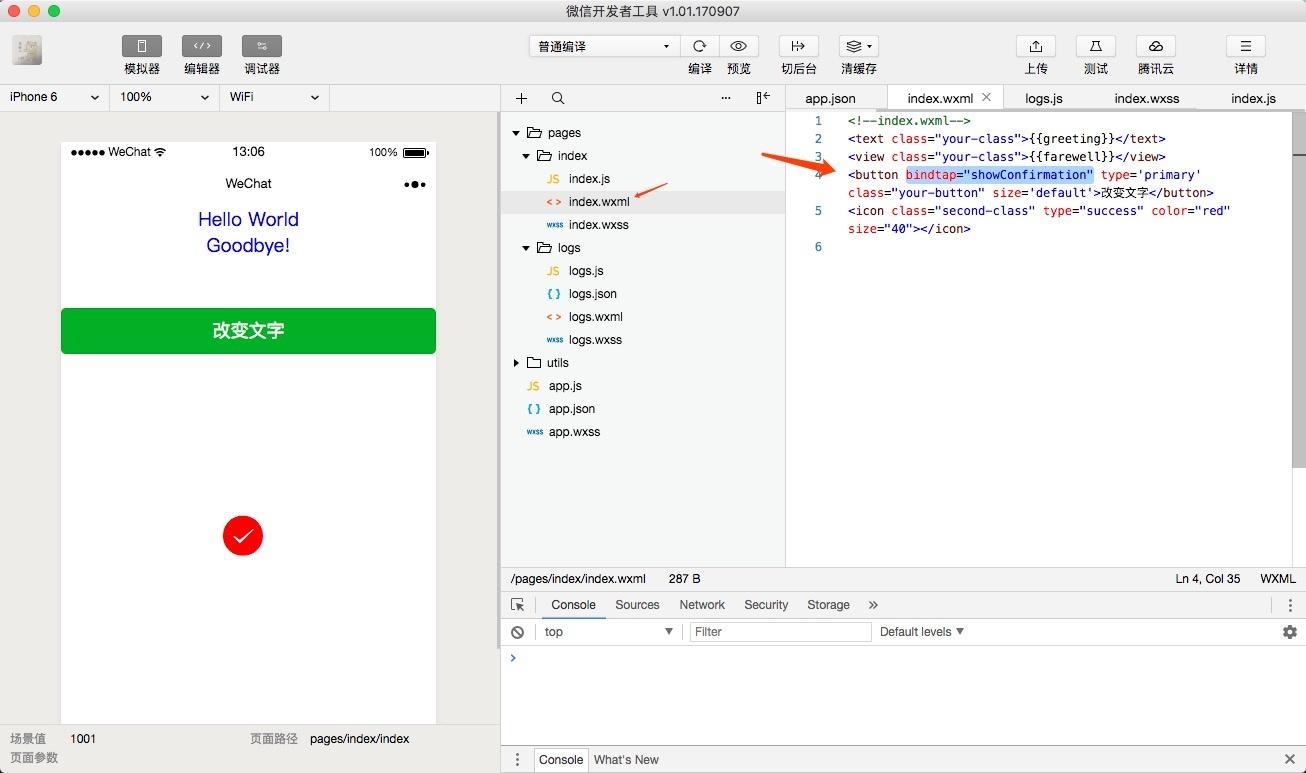Click the upload (上传) icon
Image resolution: width=1306 pixels, height=773 pixels.
pos(1036,46)
